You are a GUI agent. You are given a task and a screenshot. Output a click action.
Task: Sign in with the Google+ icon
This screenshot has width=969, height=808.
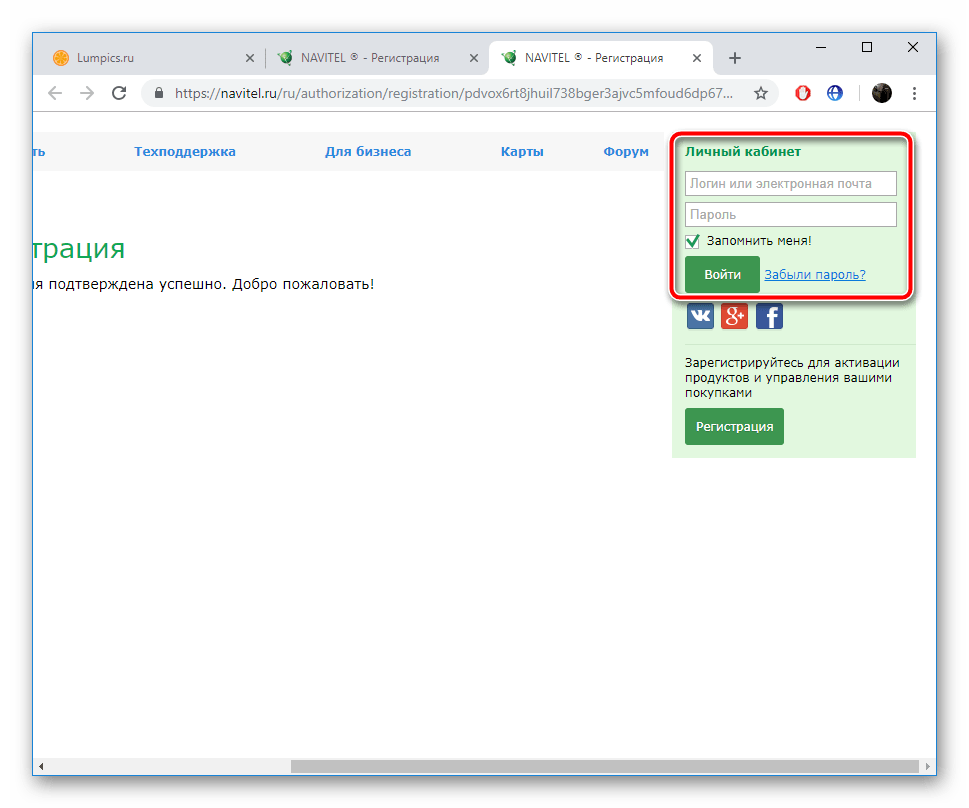tap(734, 316)
